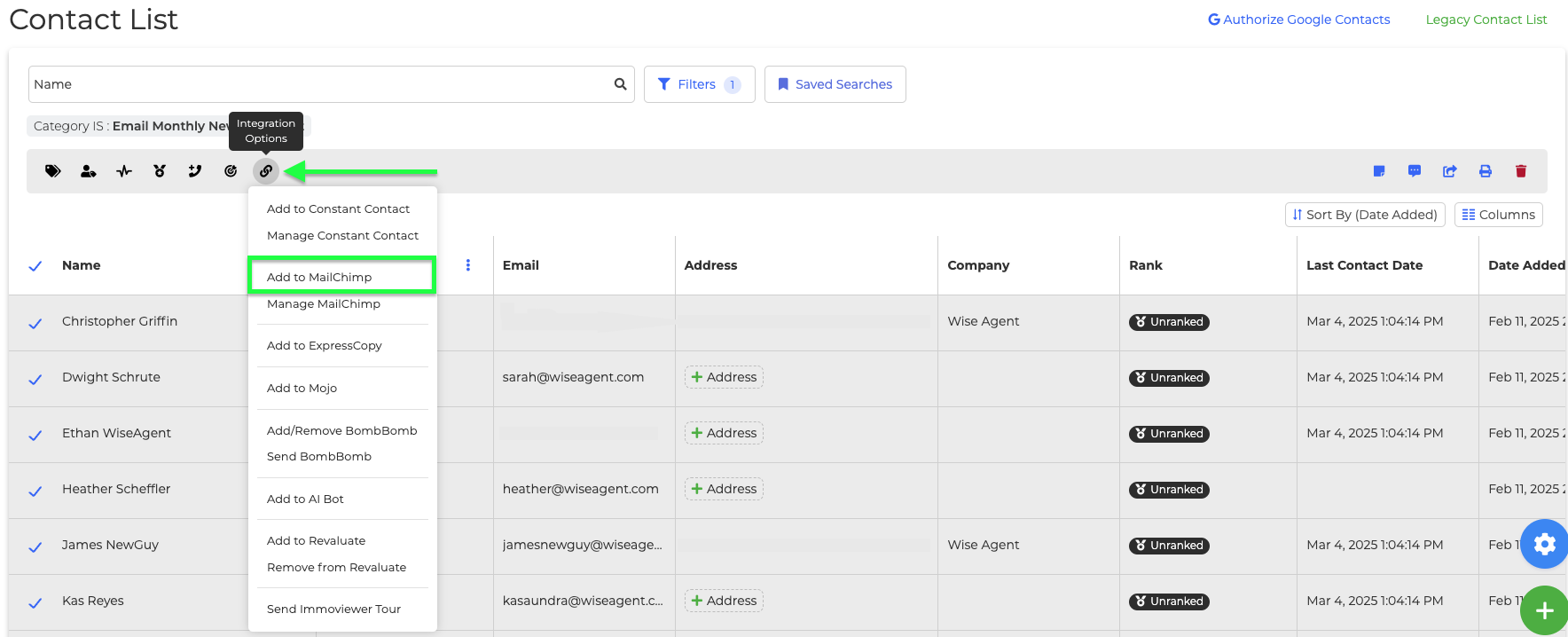This screenshot has width=1568, height=637.
Task: Uncheck Heather Scheffler row checkbox
Action: tap(35, 492)
